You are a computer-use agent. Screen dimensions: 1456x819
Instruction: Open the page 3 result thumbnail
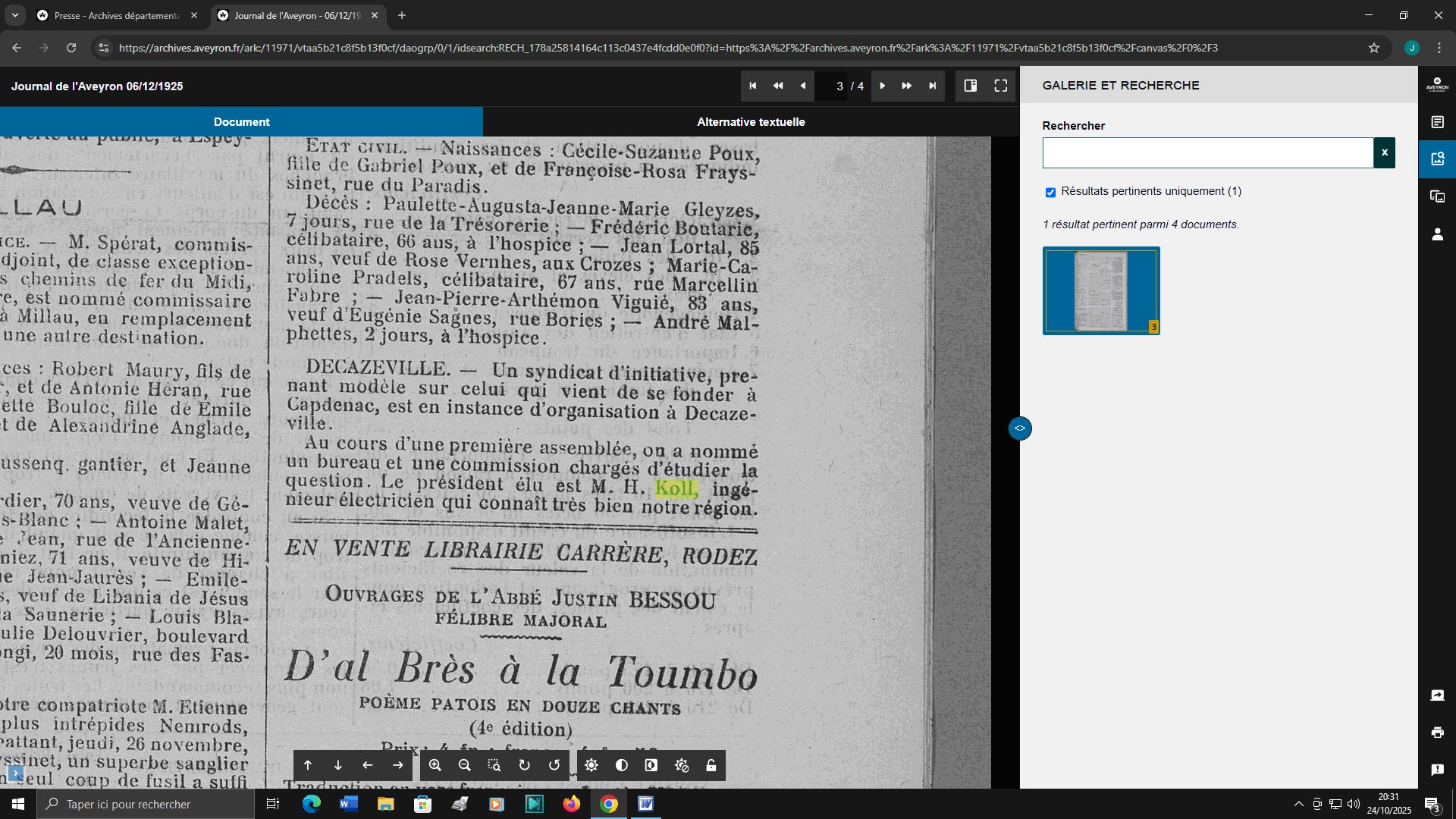(x=1101, y=290)
